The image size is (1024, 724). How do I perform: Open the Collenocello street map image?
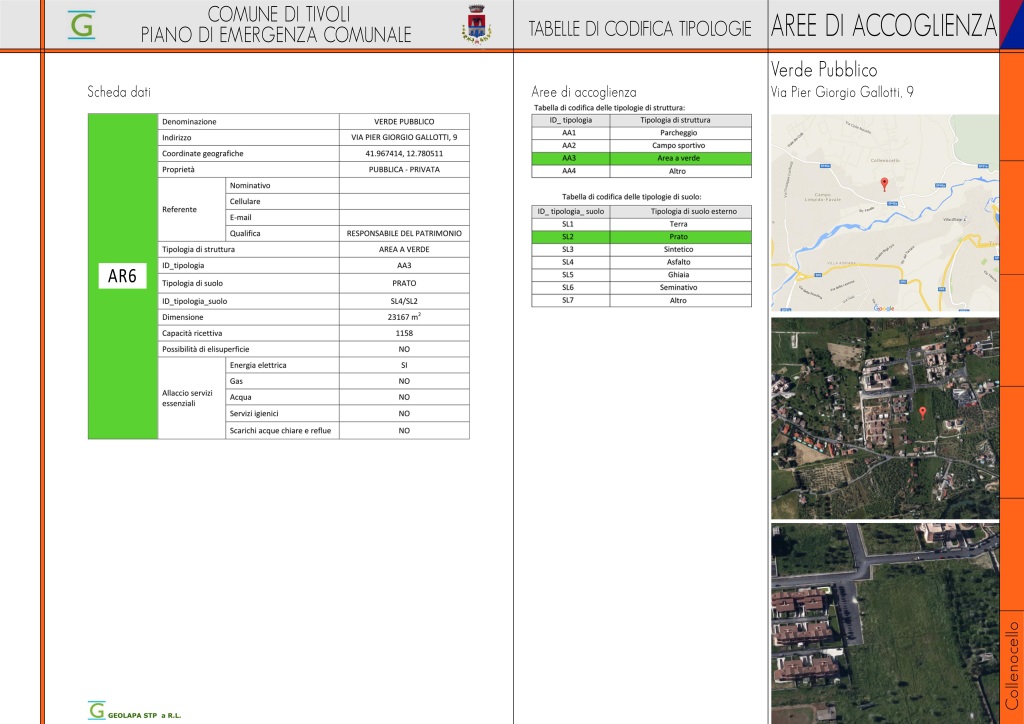885,213
